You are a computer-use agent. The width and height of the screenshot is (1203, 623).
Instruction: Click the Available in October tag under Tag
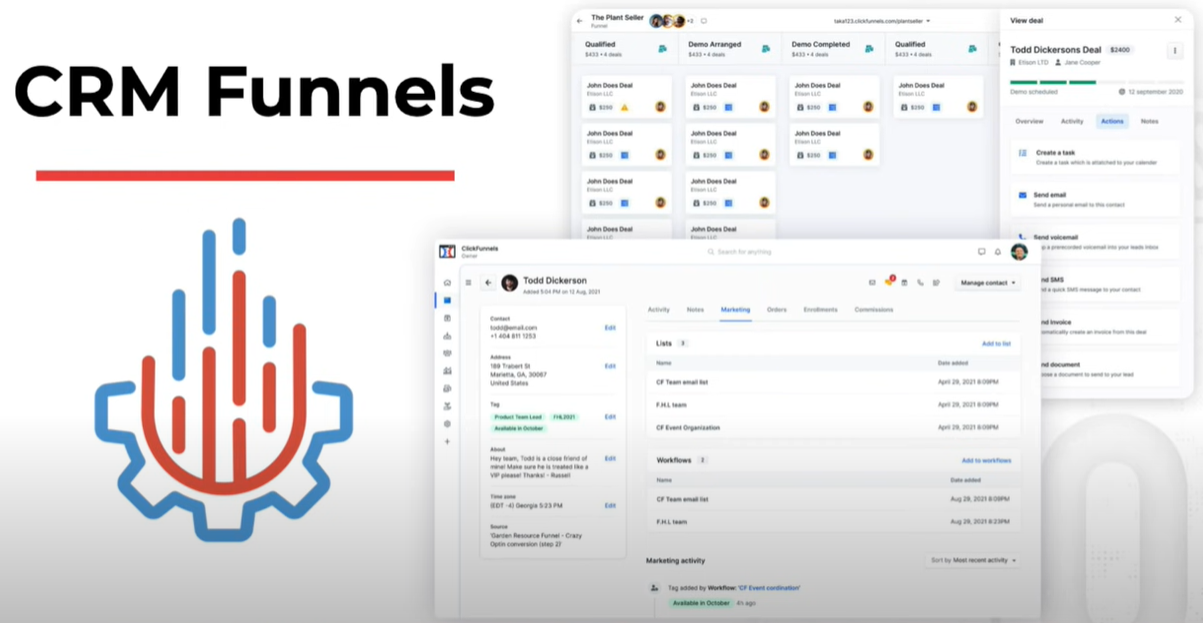(x=519, y=428)
